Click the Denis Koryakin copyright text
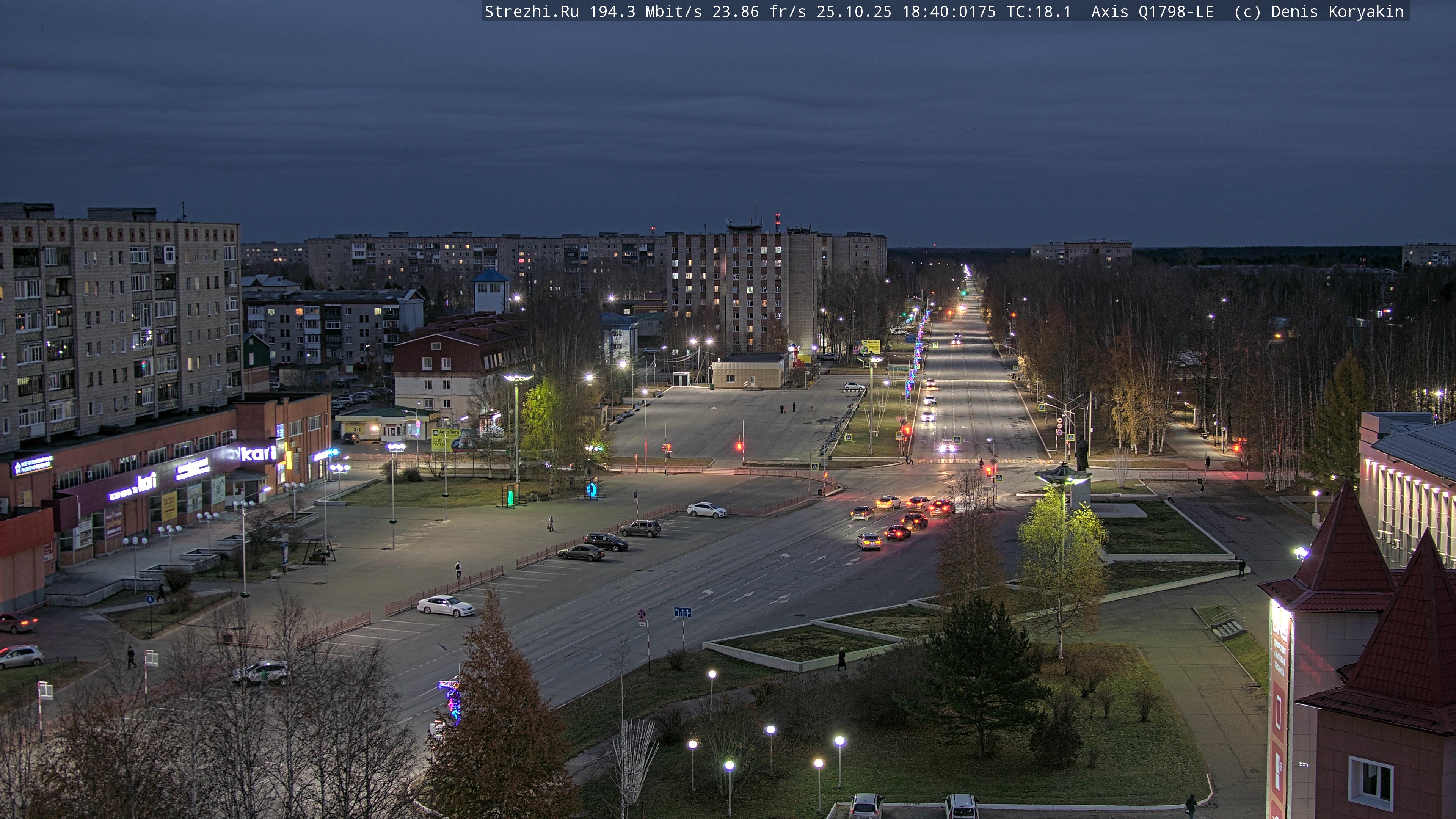The image size is (1456, 819). (x=1337, y=12)
